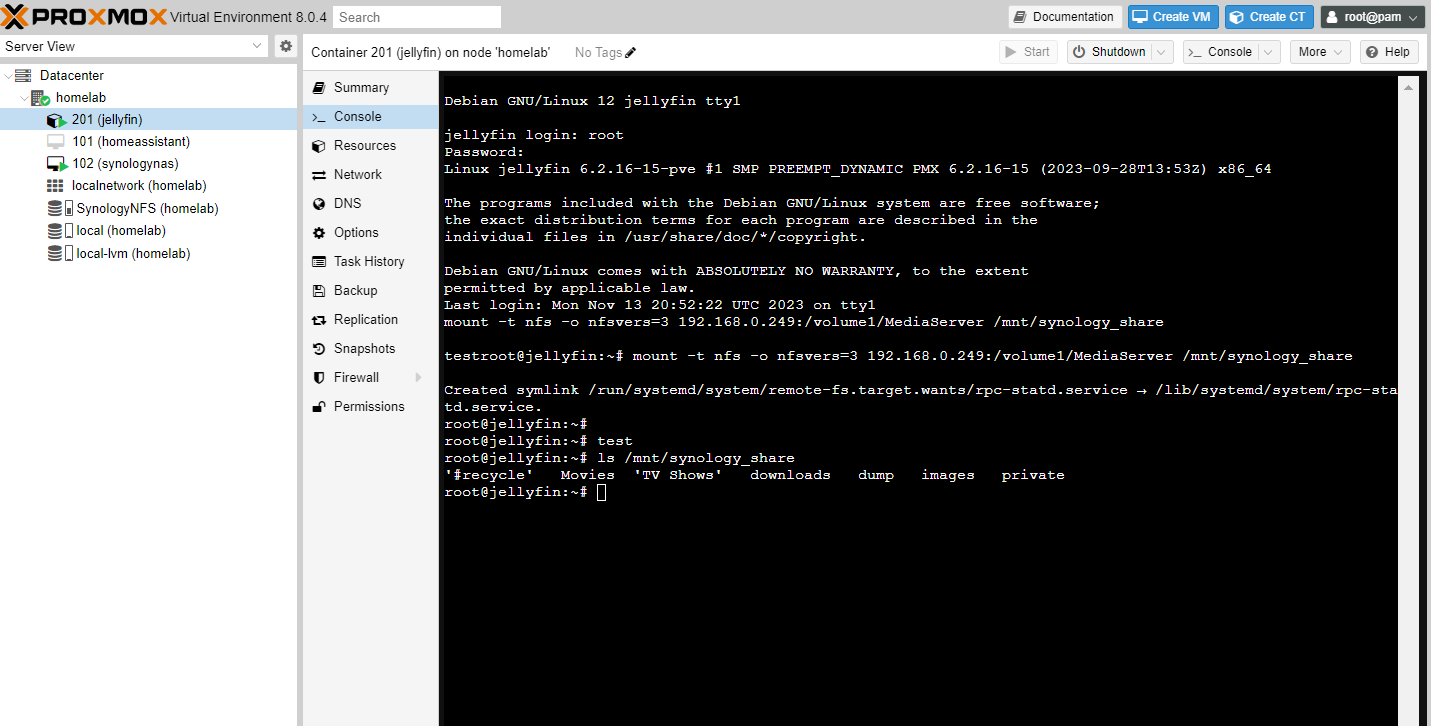The width and height of the screenshot is (1431, 726).
Task: Click the Summary book icon
Action: (319, 87)
